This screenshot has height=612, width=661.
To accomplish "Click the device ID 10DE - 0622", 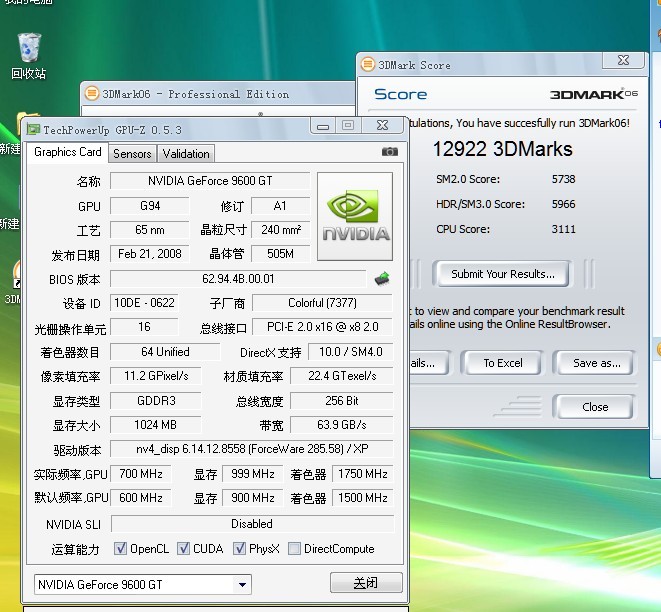I will 144,303.
